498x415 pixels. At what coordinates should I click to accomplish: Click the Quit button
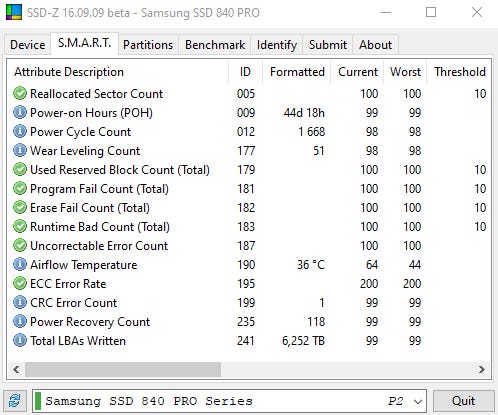[x=464, y=401]
